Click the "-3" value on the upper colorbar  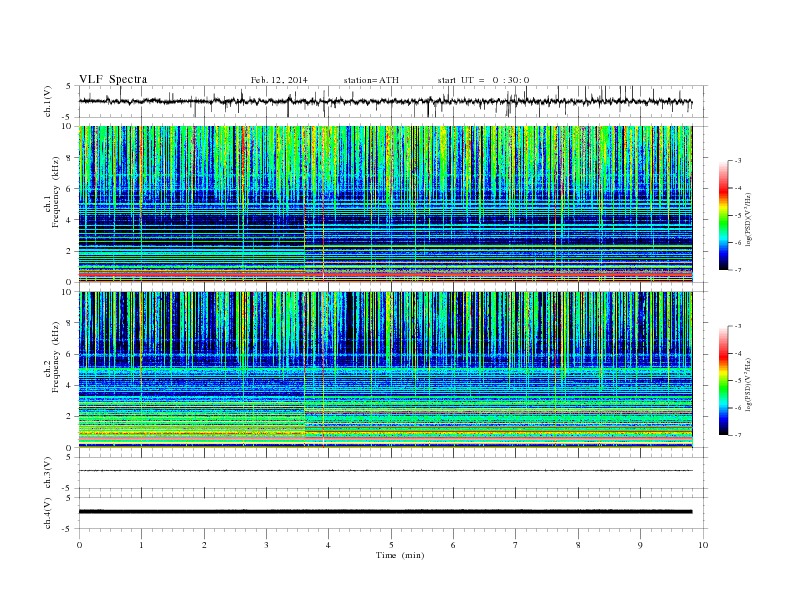click(x=737, y=161)
